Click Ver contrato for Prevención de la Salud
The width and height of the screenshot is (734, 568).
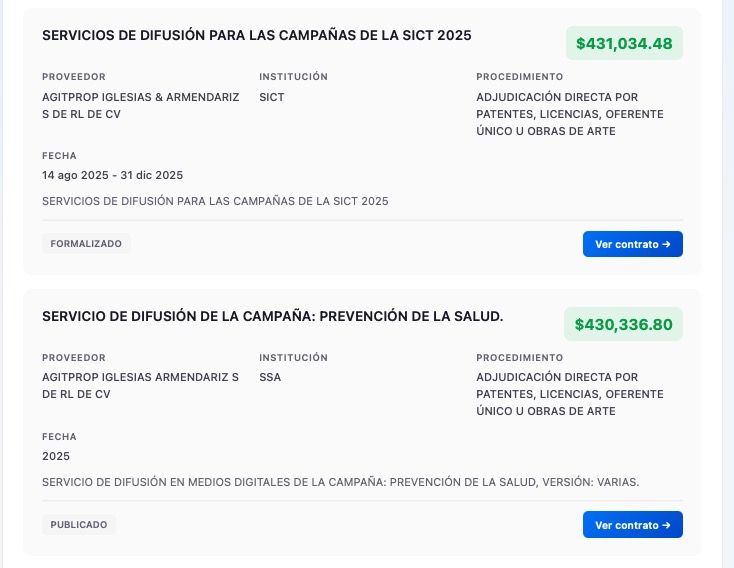tap(632, 525)
